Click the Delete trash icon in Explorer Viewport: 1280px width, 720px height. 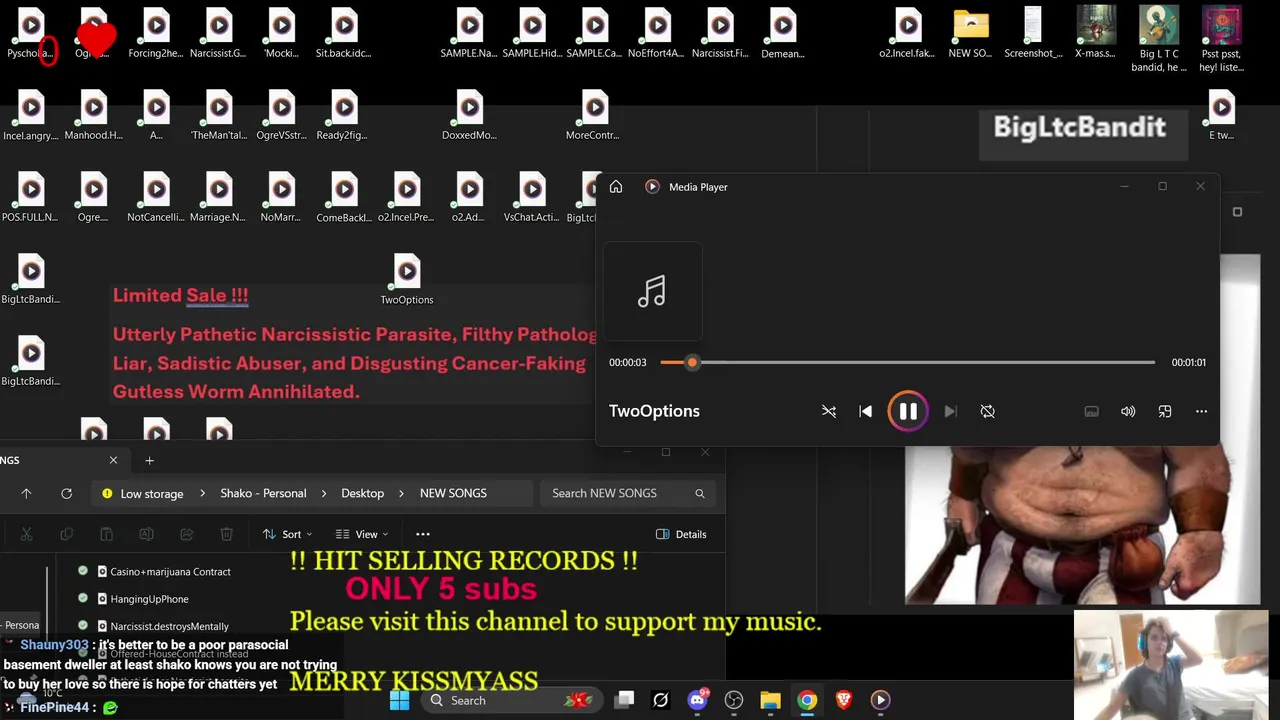(226, 534)
